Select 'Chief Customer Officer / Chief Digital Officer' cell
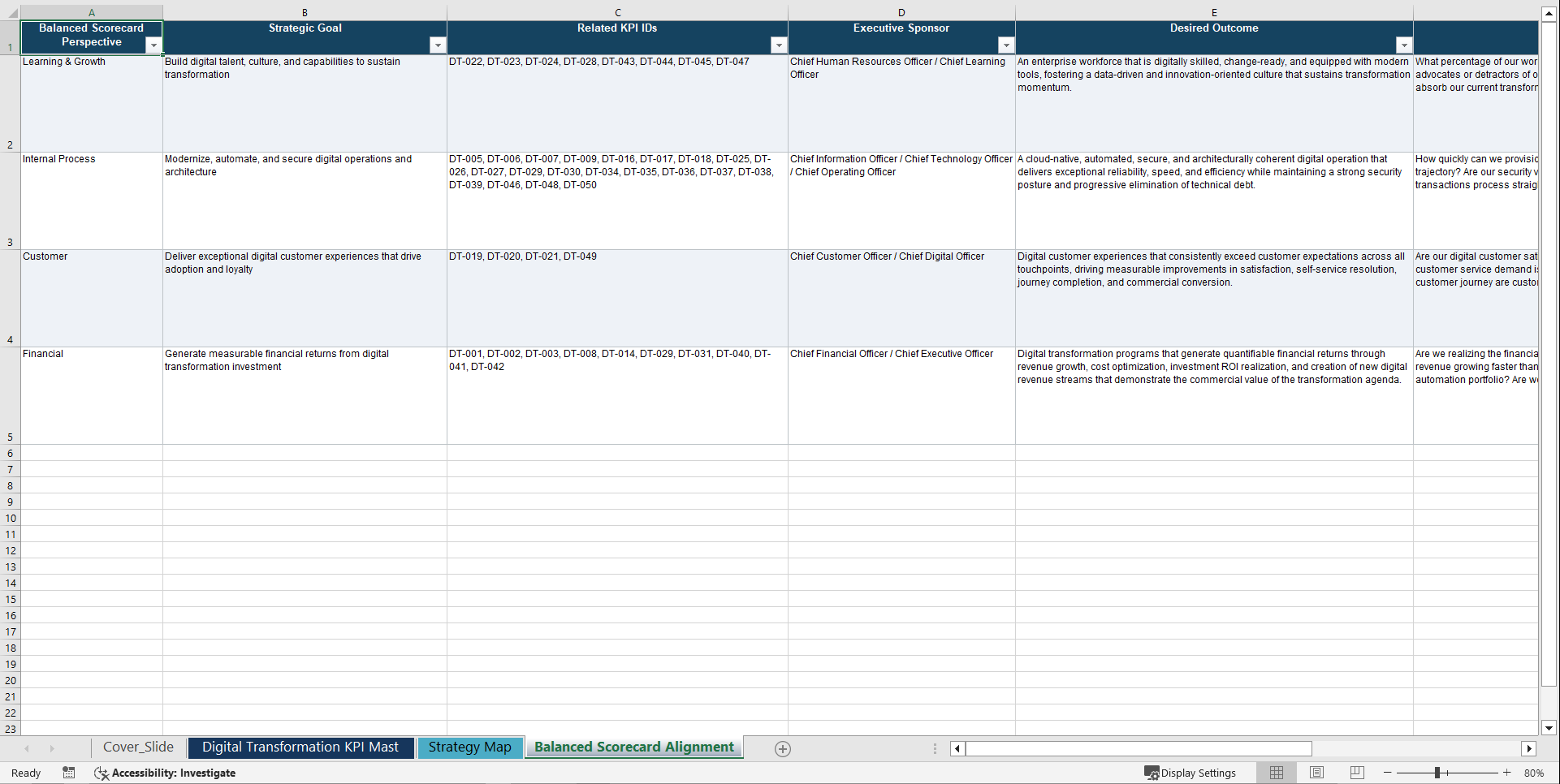The width and height of the screenshot is (1560, 784). coord(901,298)
